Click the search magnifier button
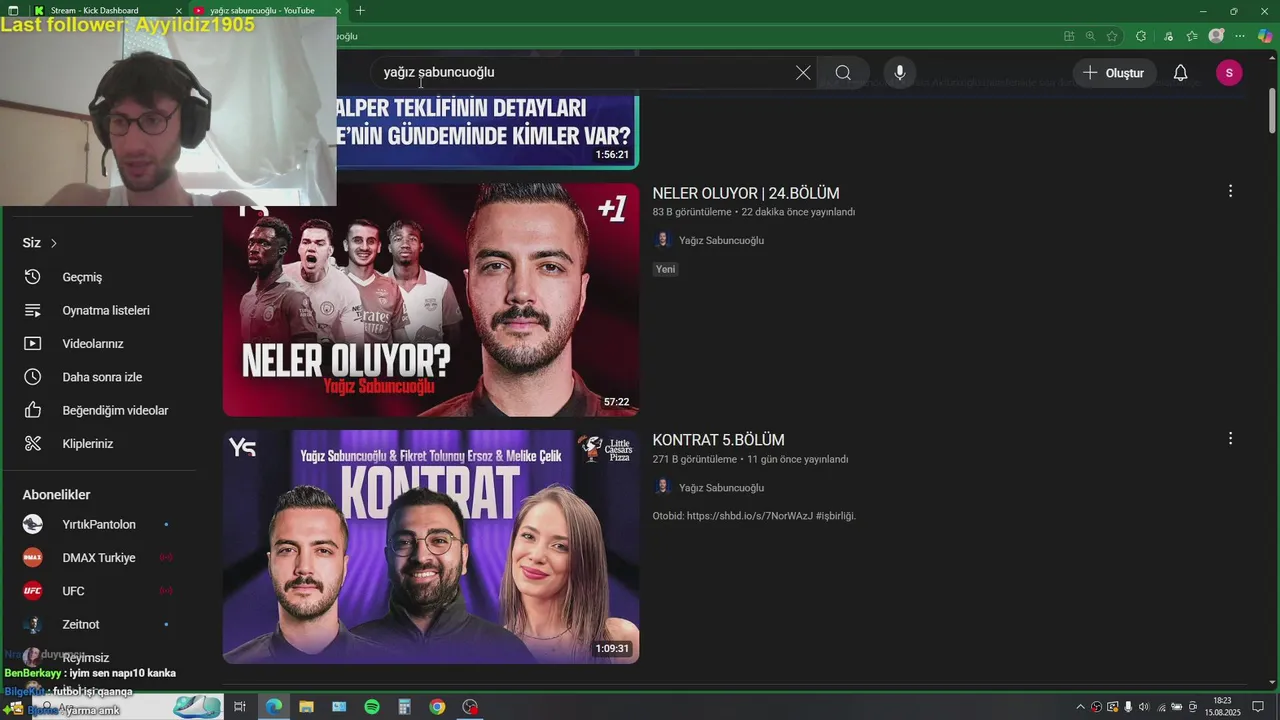 click(843, 73)
